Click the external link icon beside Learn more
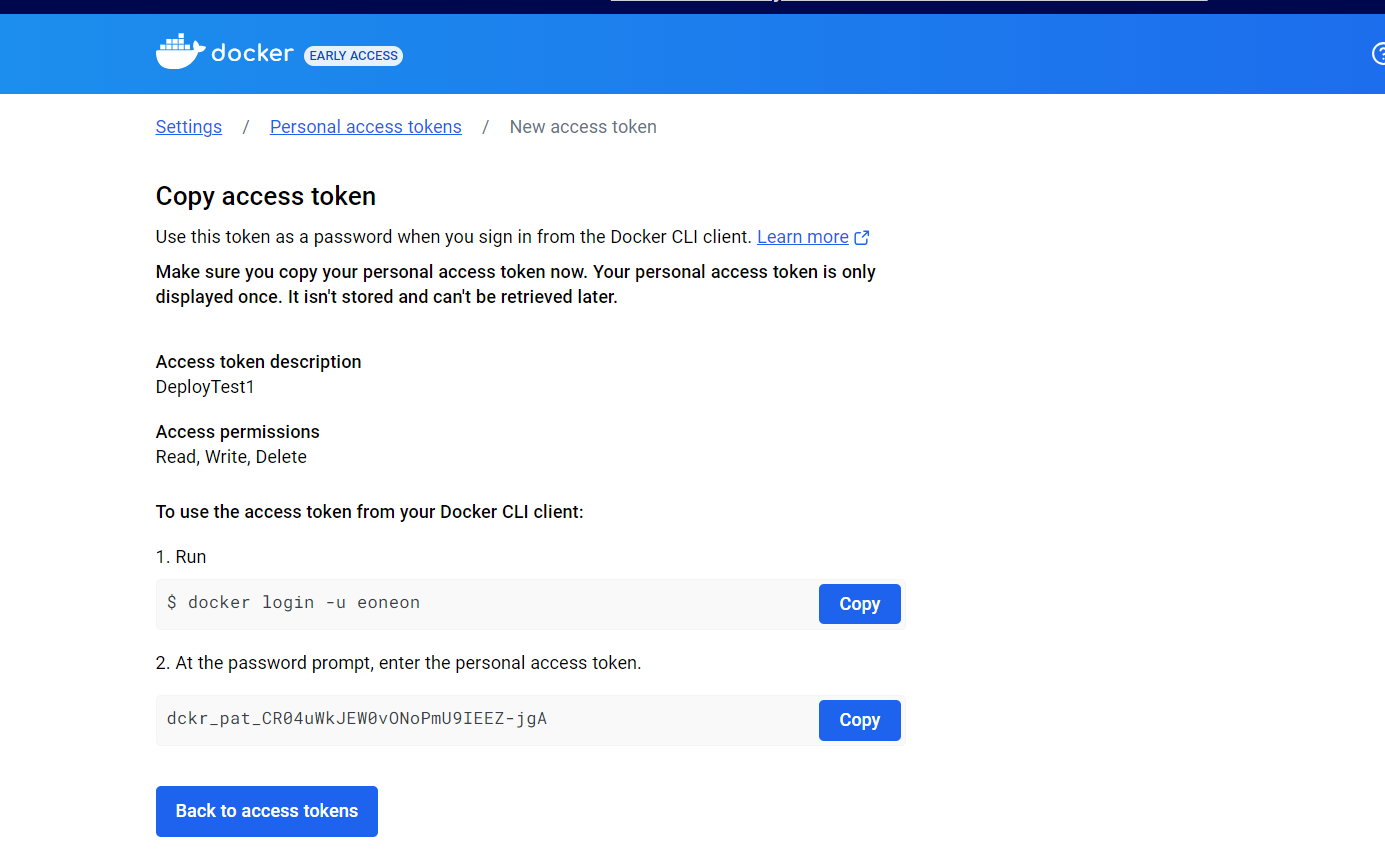Image resolution: width=1385 pixels, height=858 pixels. click(862, 238)
